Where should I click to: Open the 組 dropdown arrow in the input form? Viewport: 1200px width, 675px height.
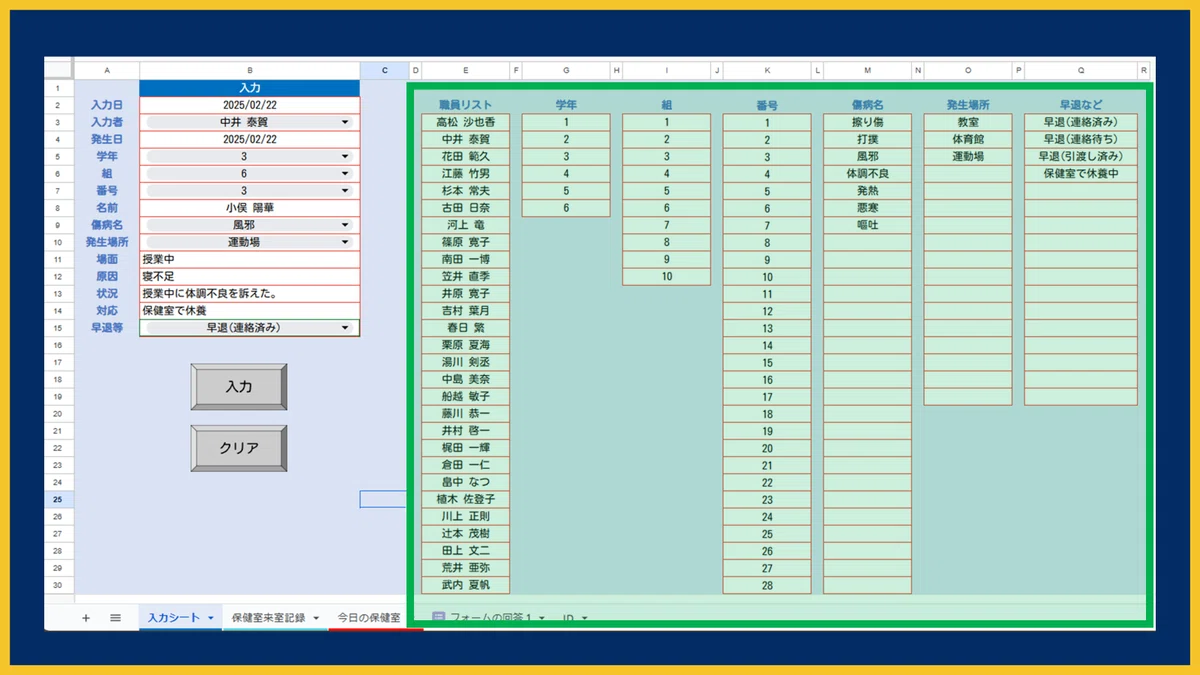point(345,173)
